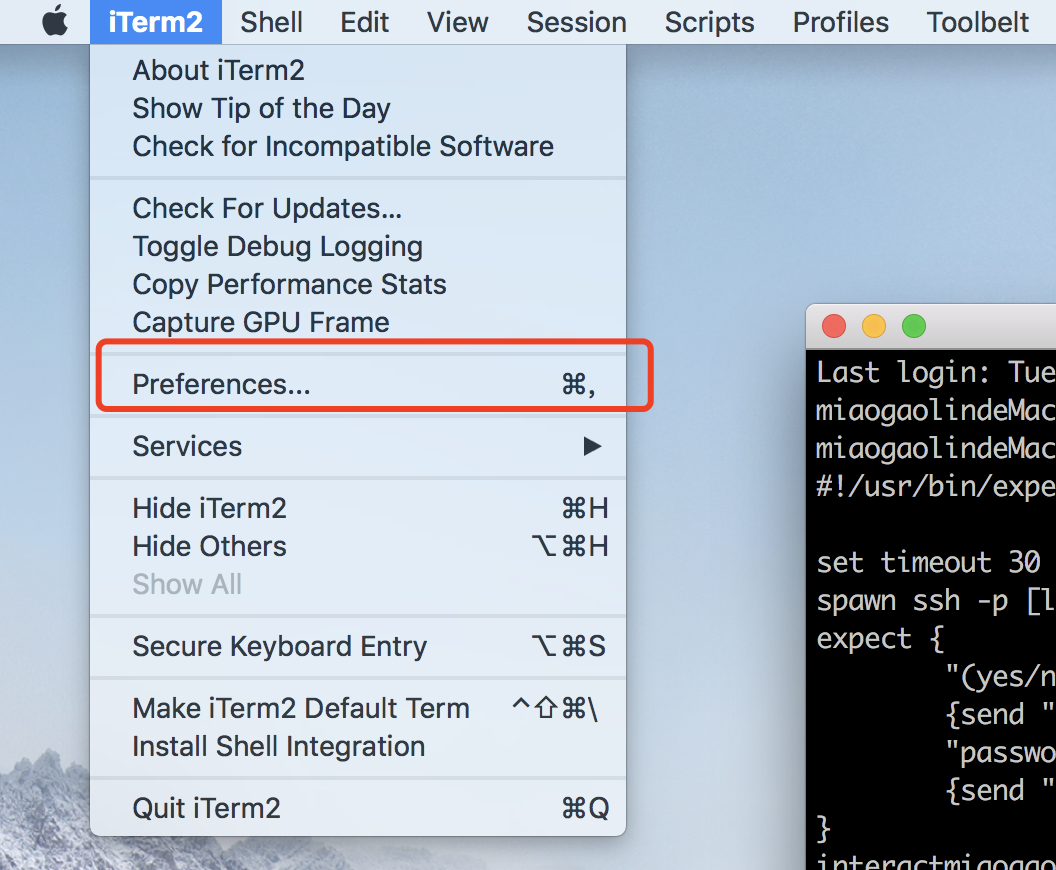Open the Apple menu

coord(55,22)
